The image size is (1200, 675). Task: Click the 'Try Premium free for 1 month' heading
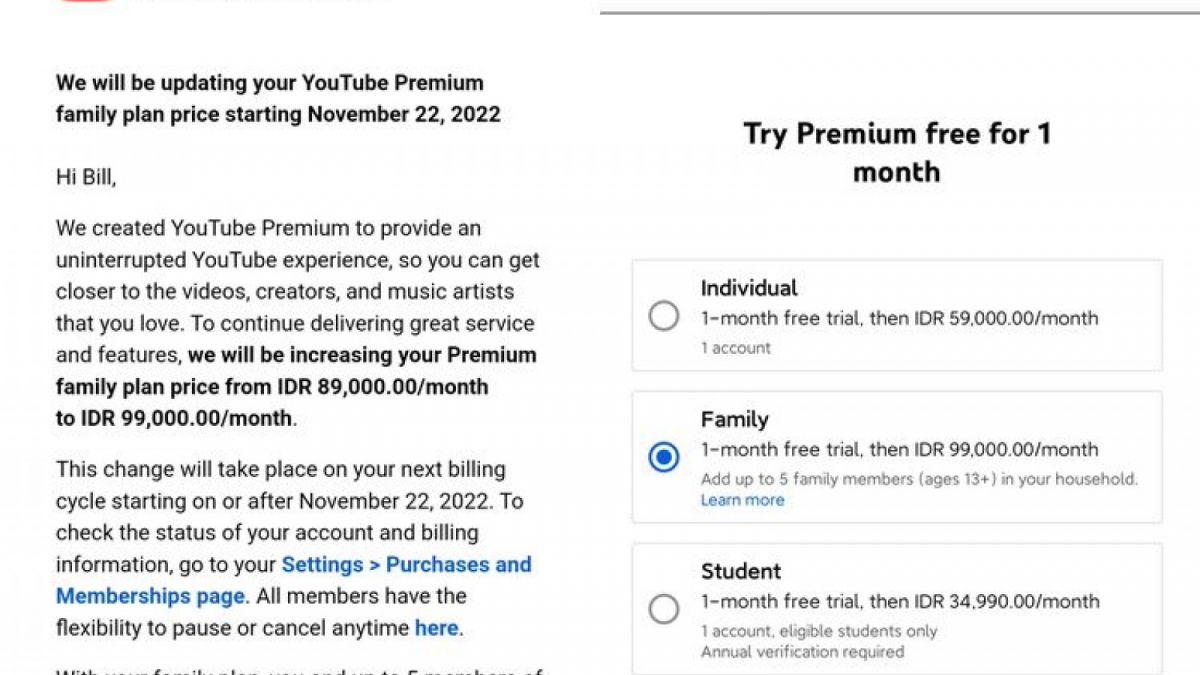pyautogui.click(x=897, y=152)
